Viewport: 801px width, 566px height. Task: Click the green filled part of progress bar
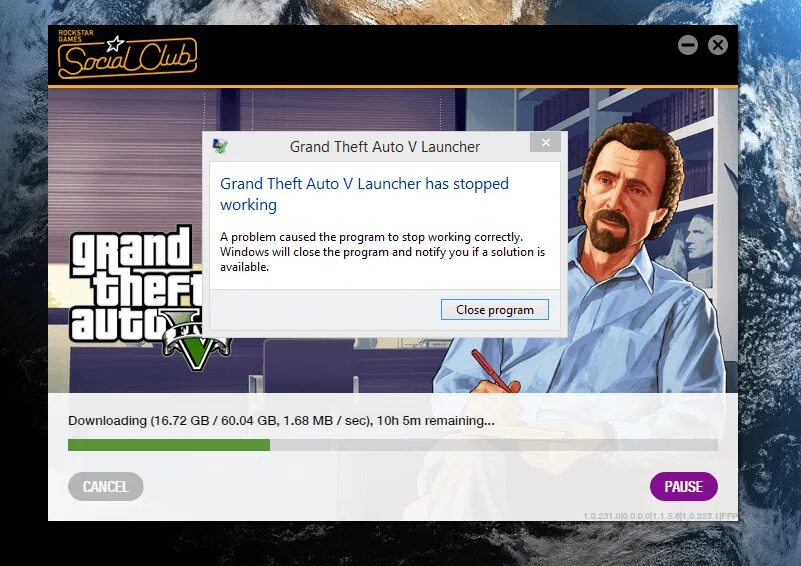169,445
